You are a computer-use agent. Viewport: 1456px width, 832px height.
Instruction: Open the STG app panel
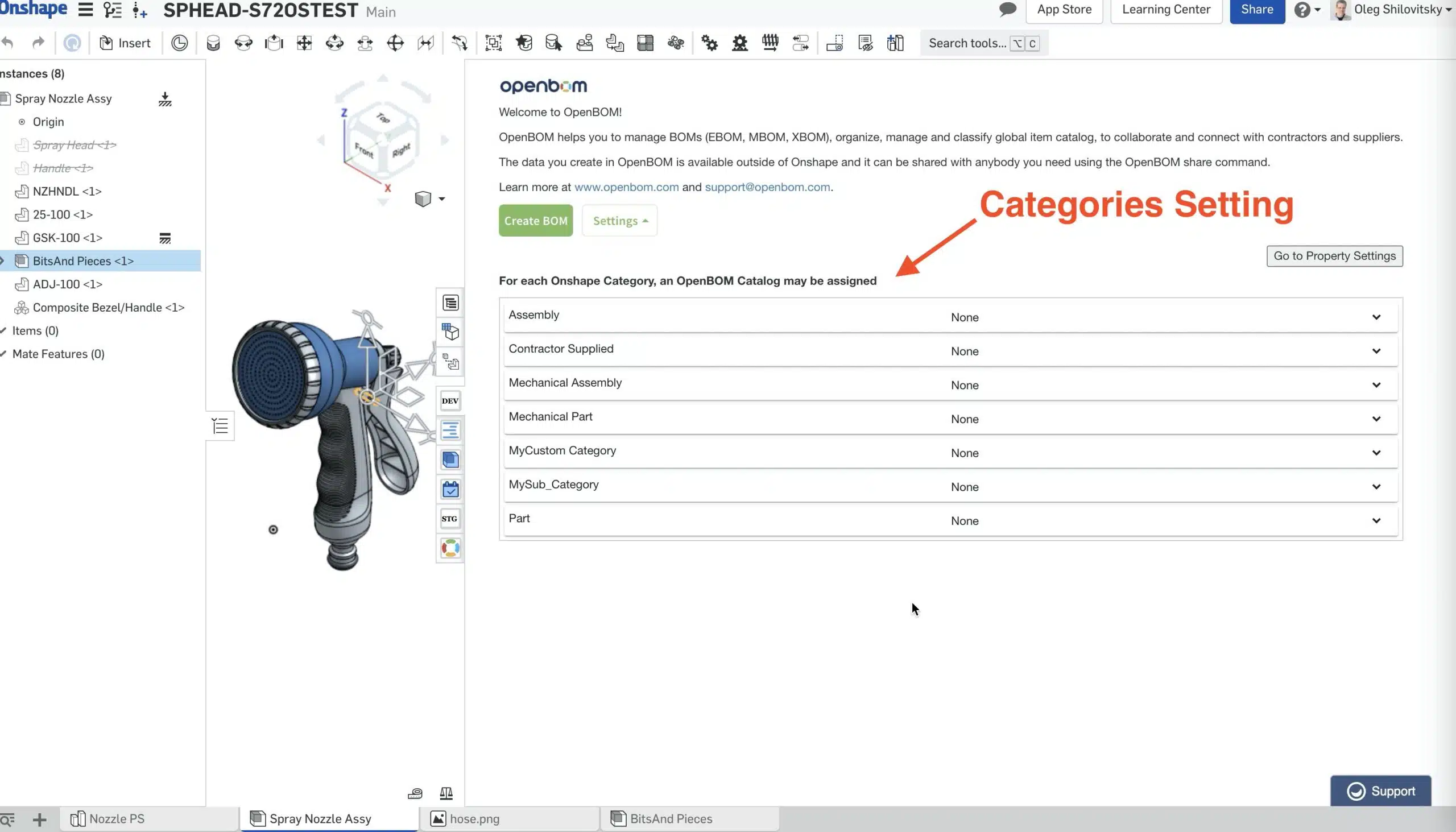450,519
